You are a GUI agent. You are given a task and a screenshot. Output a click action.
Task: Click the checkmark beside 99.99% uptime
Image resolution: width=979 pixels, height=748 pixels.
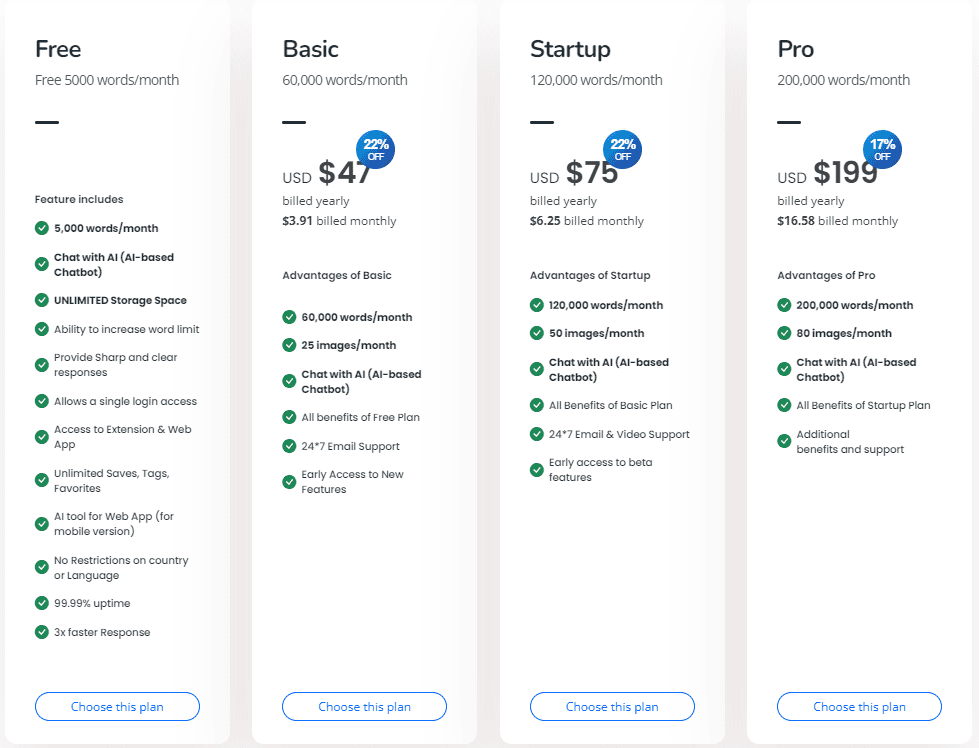click(x=41, y=603)
